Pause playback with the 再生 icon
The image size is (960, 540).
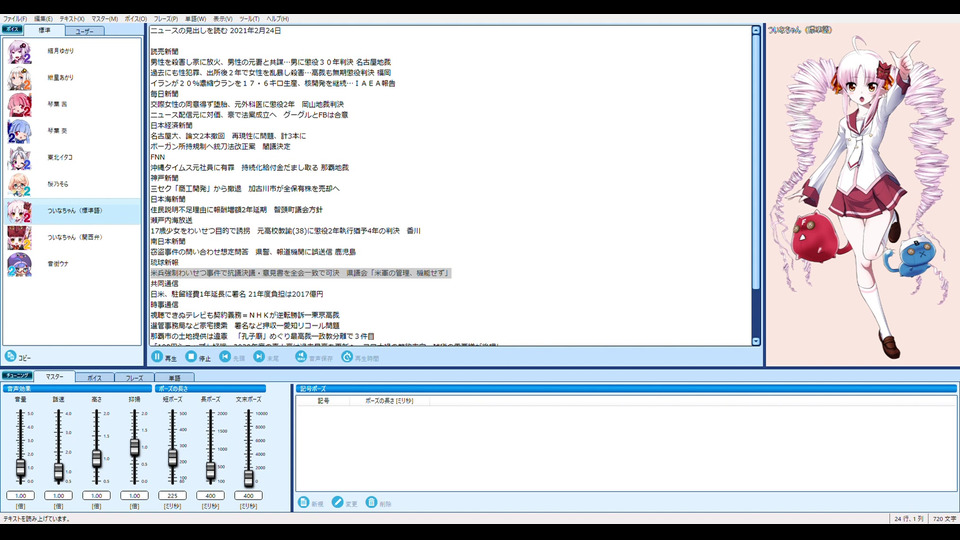pyautogui.click(x=157, y=356)
